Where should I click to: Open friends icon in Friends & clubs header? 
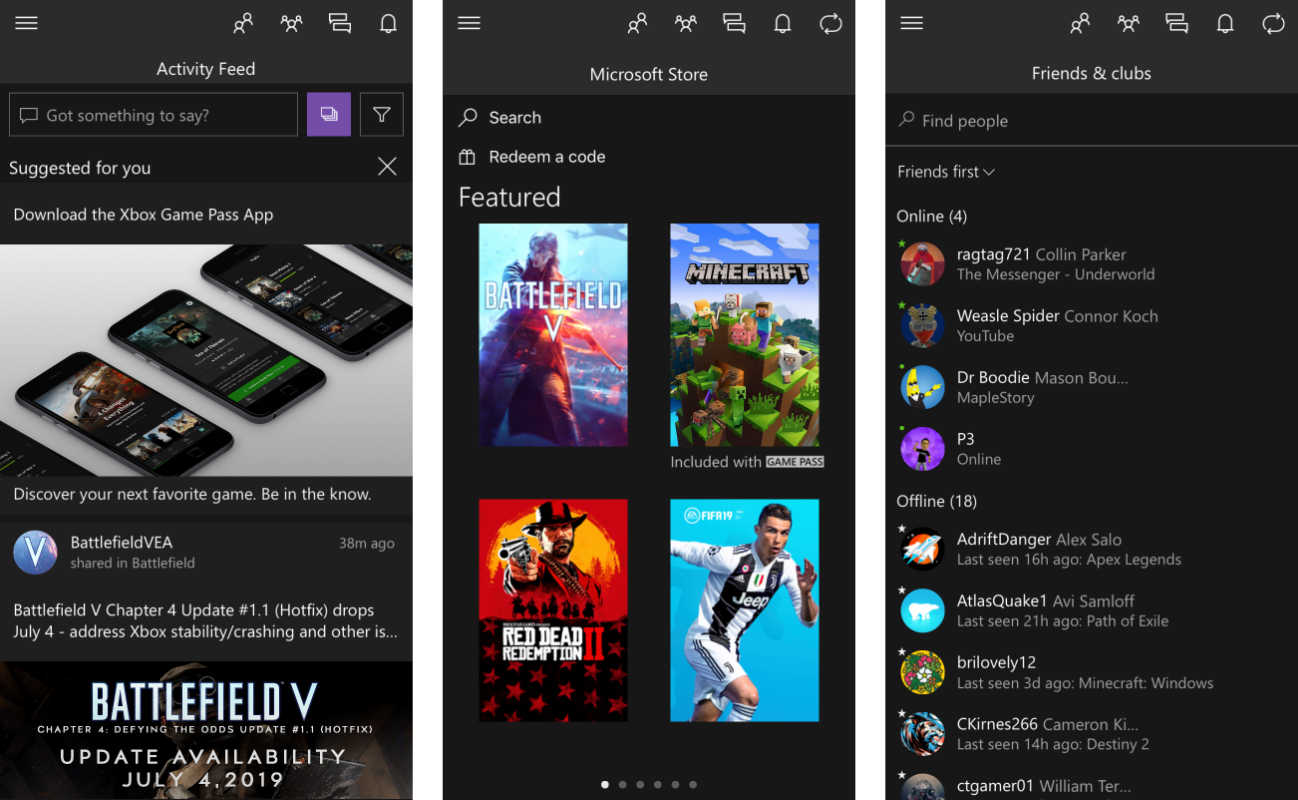[1079, 24]
